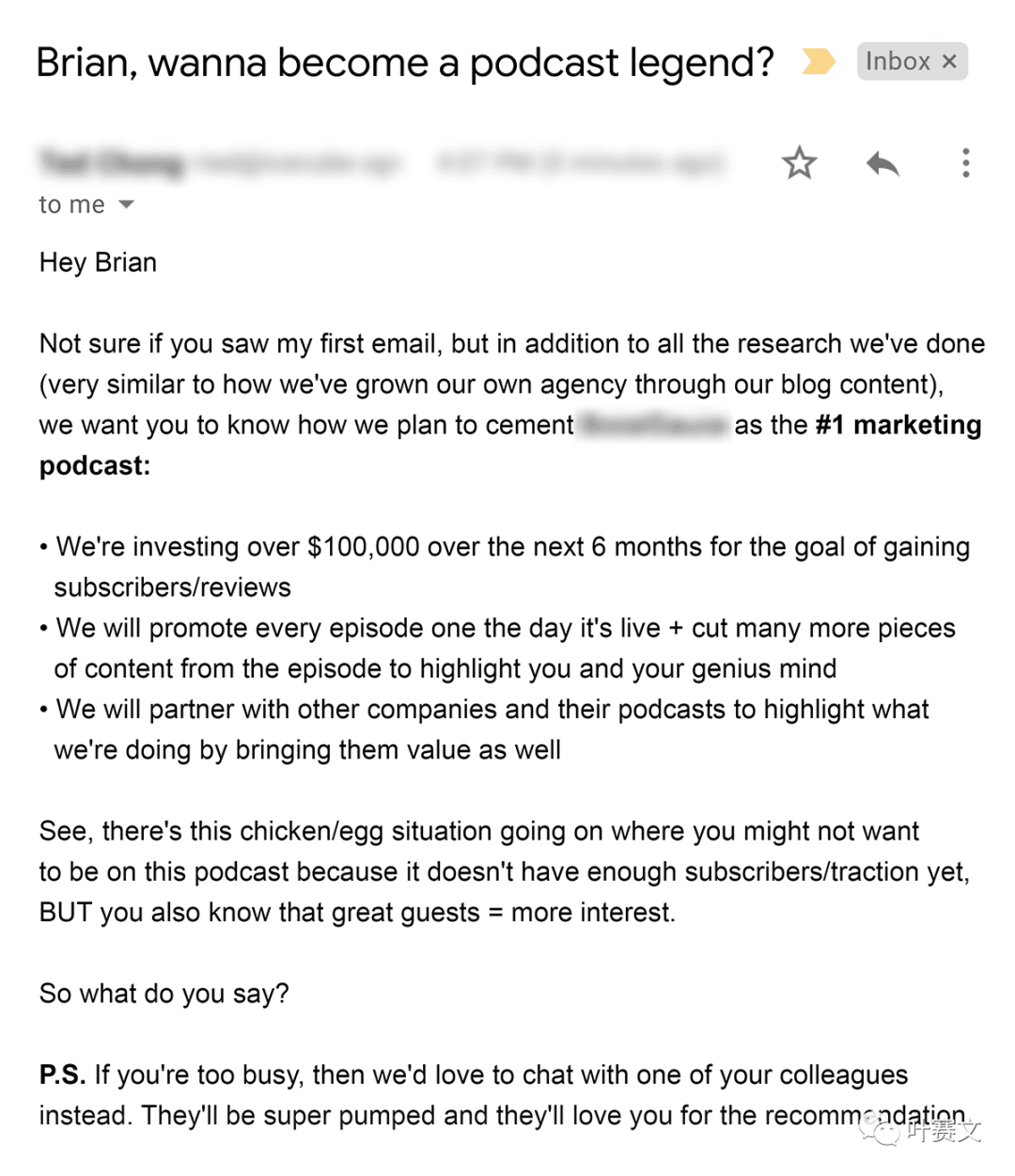Click the Inbox label tag
The width and height of the screenshot is (1015, 1176).
click(x=898, y=62)
